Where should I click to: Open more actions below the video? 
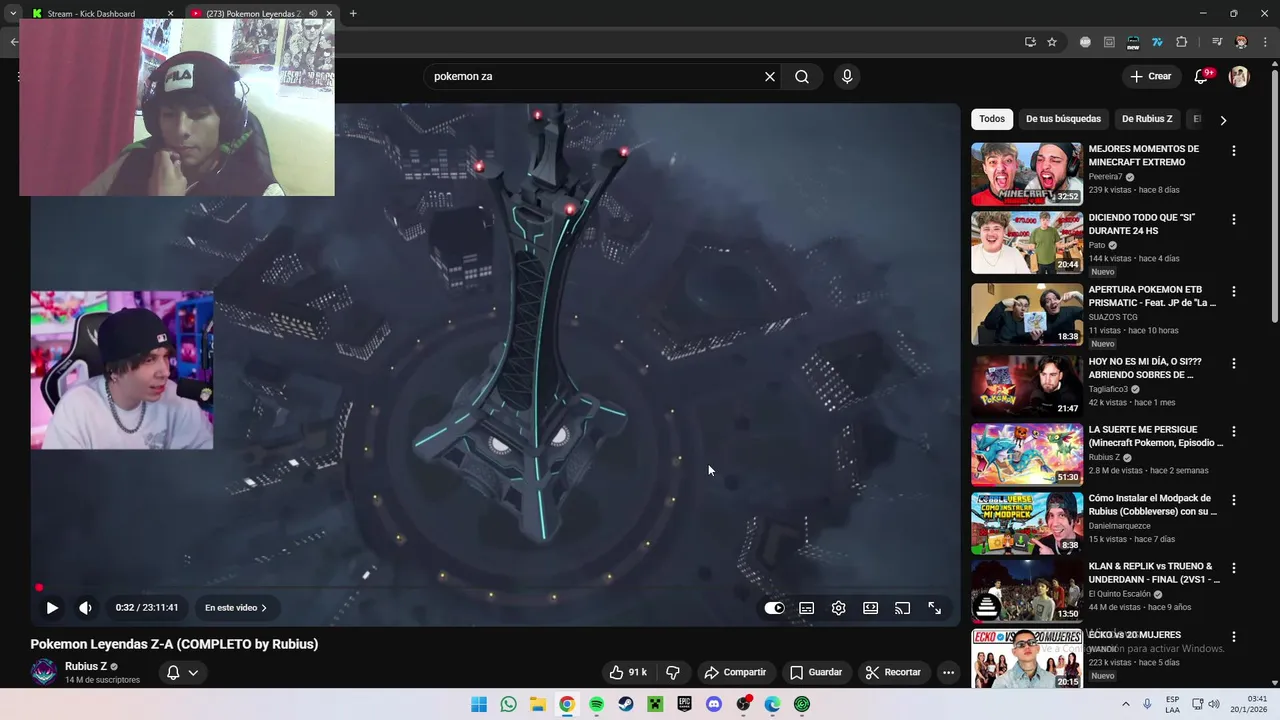coord(948,672)
